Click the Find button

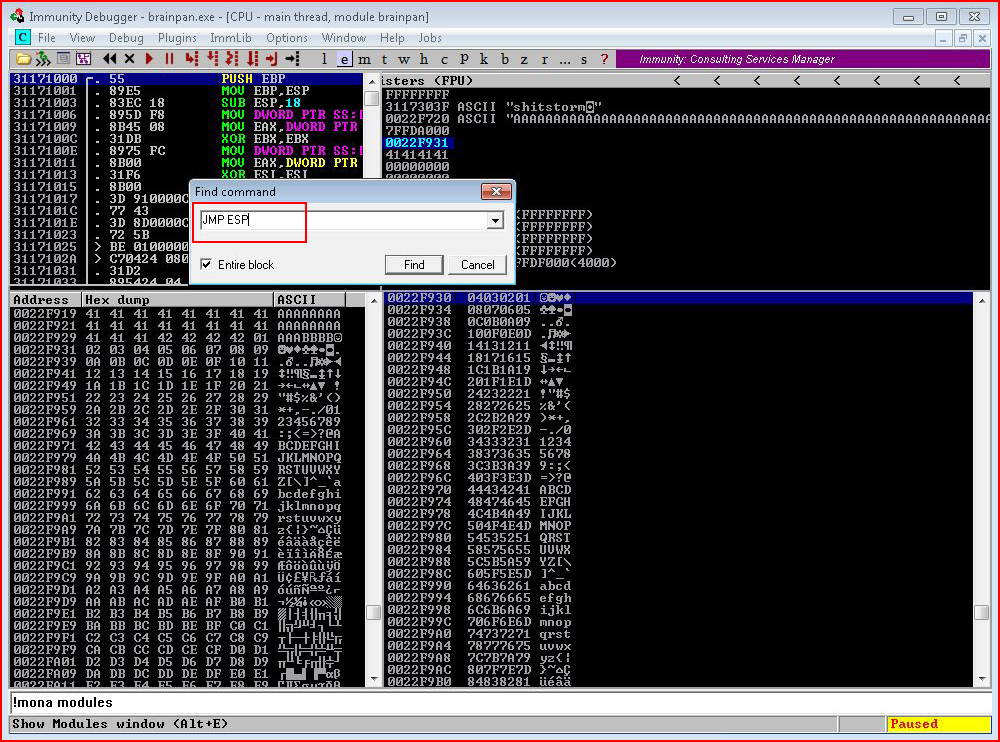(x=414, y=265)
